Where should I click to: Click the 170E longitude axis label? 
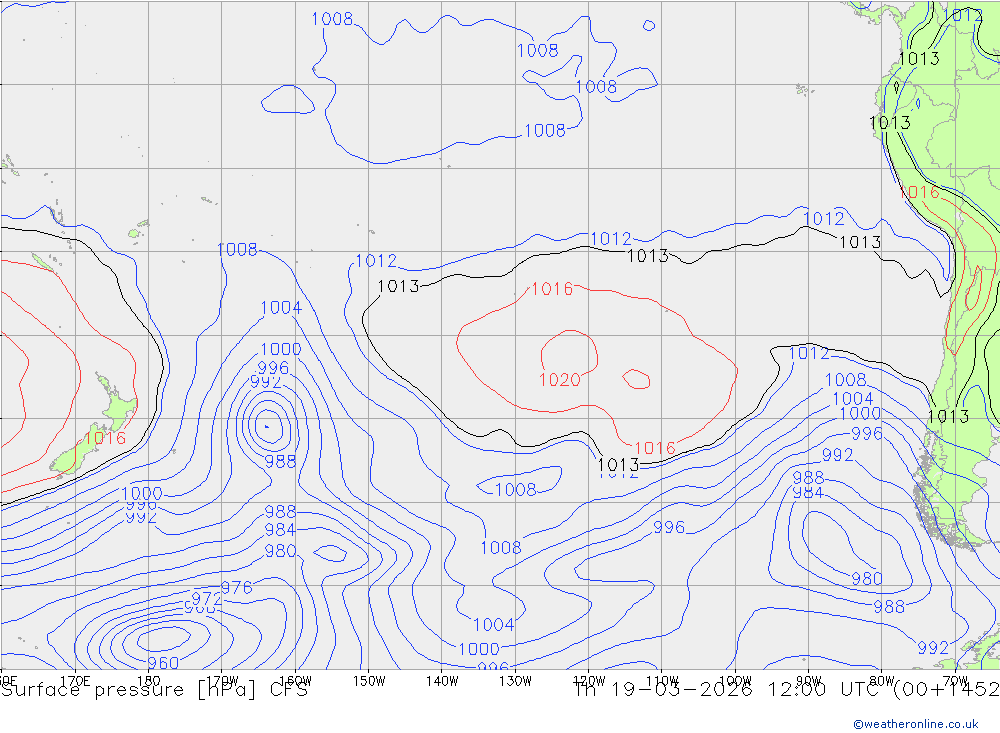[75, 681]
